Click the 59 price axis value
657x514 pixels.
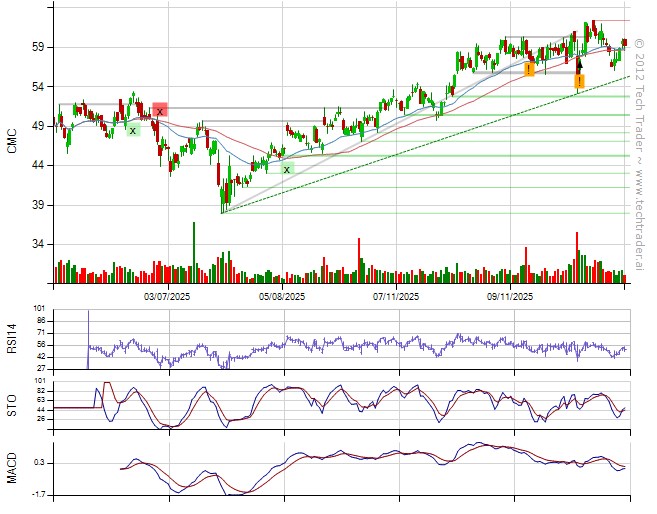tap(38, 47)
